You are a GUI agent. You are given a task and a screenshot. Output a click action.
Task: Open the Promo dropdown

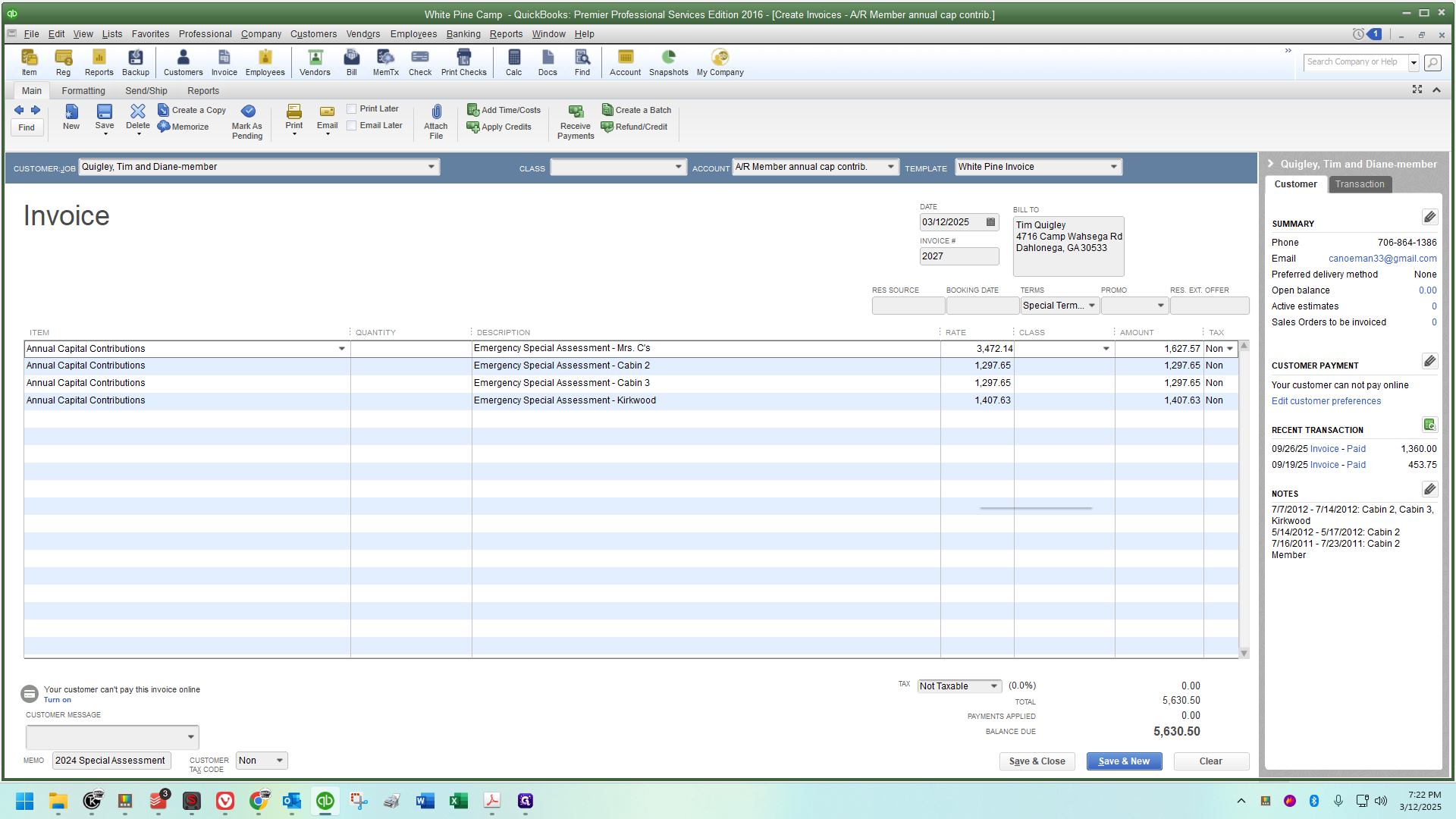click(1160, 306)
